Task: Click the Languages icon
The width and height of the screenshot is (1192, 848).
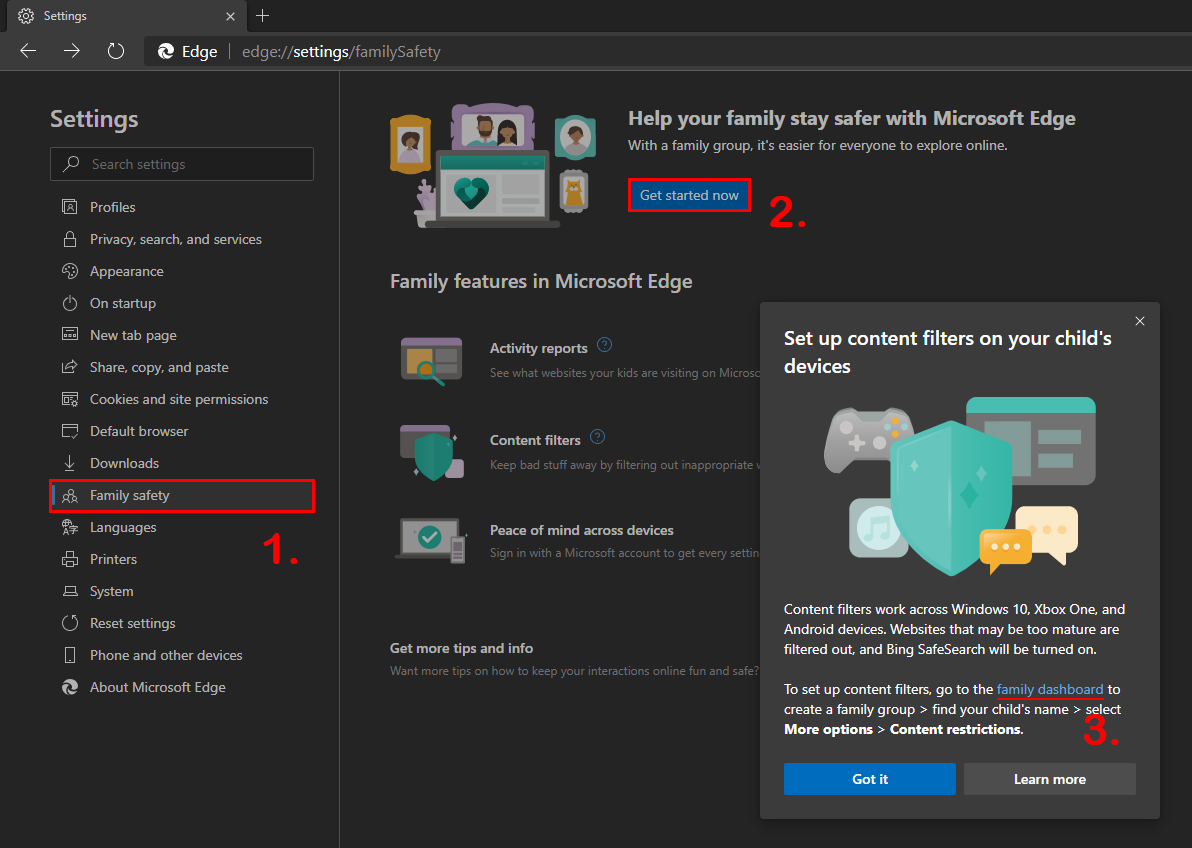Action: click(x=70, y=527)
